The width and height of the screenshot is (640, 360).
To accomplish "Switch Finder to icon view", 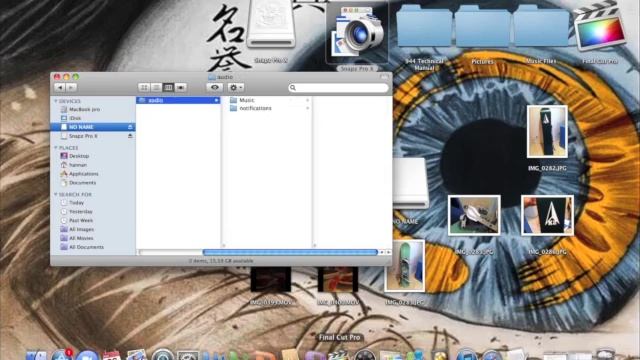I will 144,87.
